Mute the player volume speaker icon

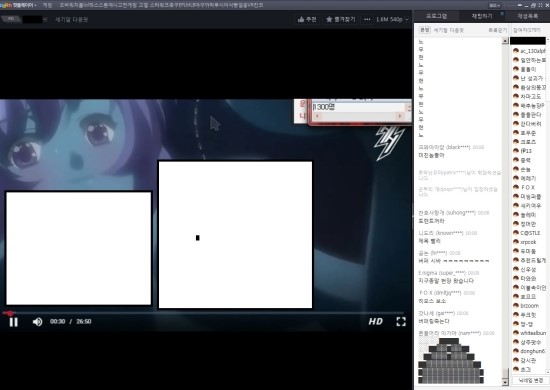37,322
